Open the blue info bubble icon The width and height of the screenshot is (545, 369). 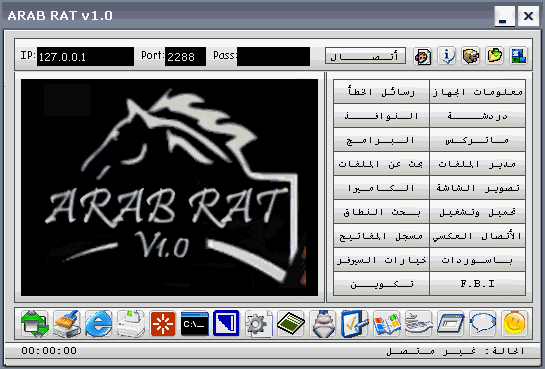tap(447, 56)
